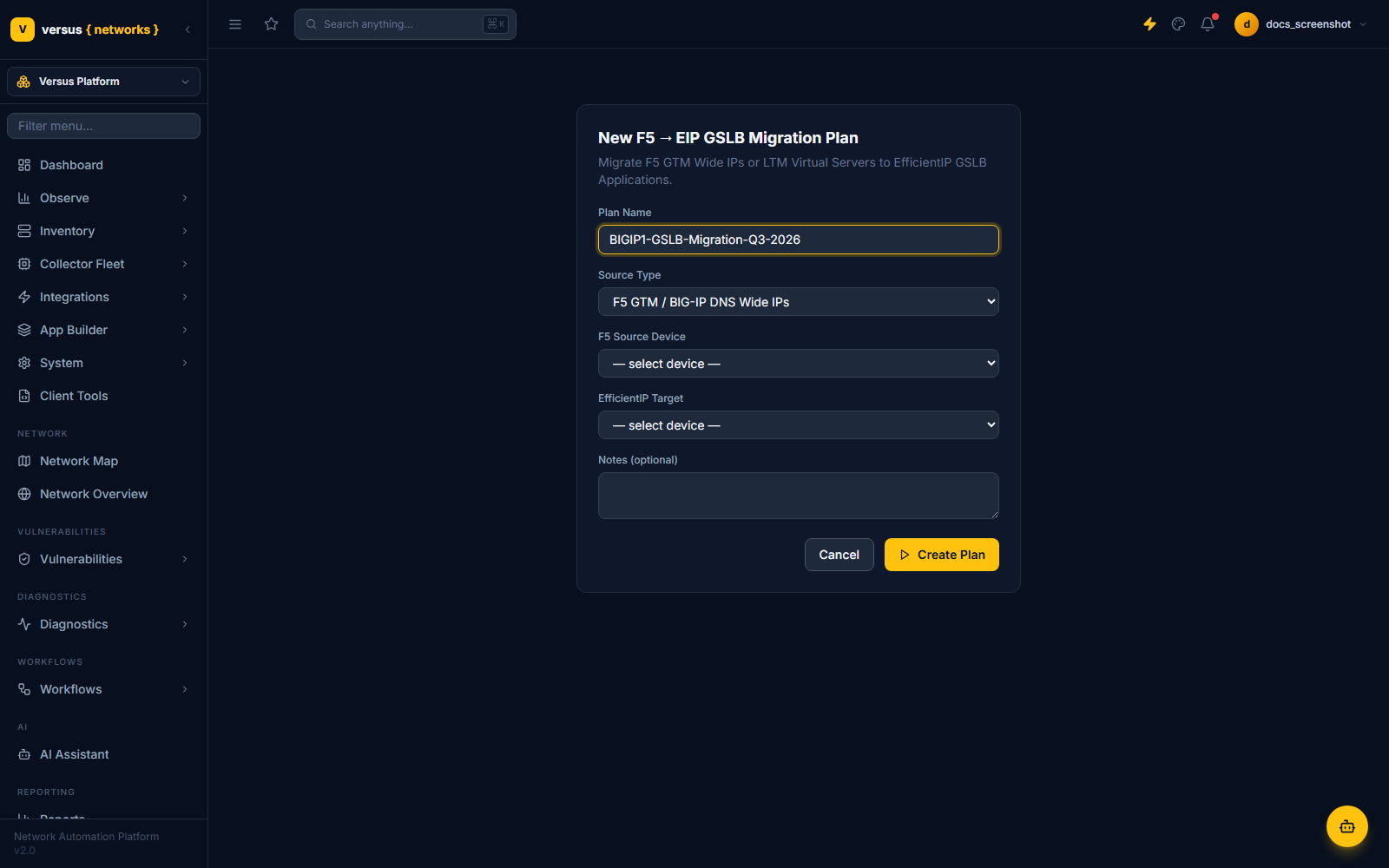The height and width of the screenshot is (868, 1389).
Task: Open the Source Type dropdown
Action: (x=799, y=302)
